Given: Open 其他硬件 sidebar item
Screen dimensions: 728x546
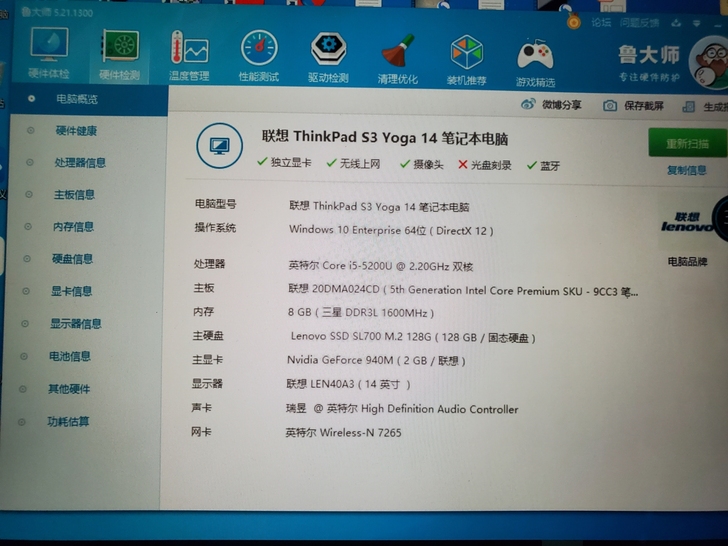Looking at the screenshot, I should [69, 389].
